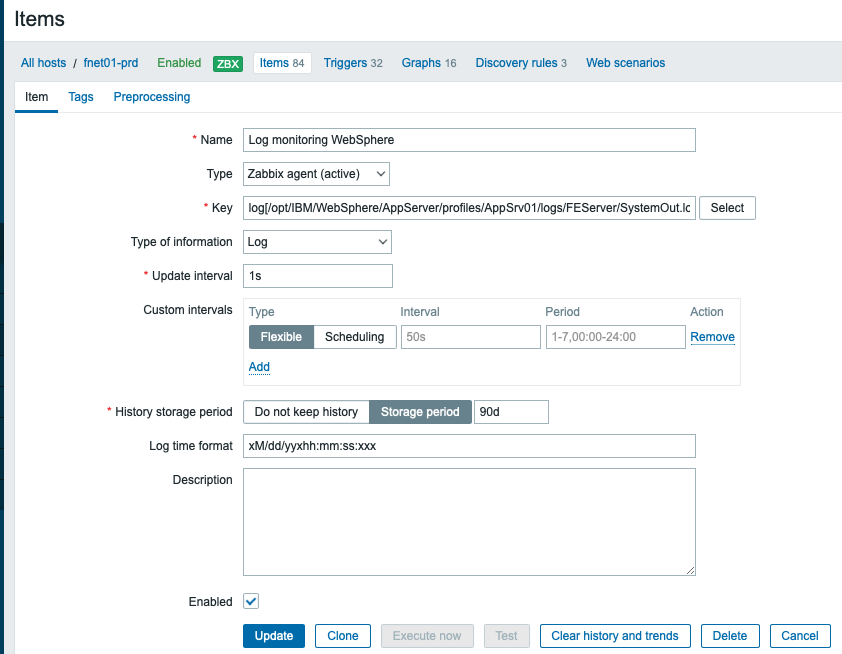Open the All hosts breadcrumb link
The width and height of the screenshot is (842, 654).
pos(44,63)
